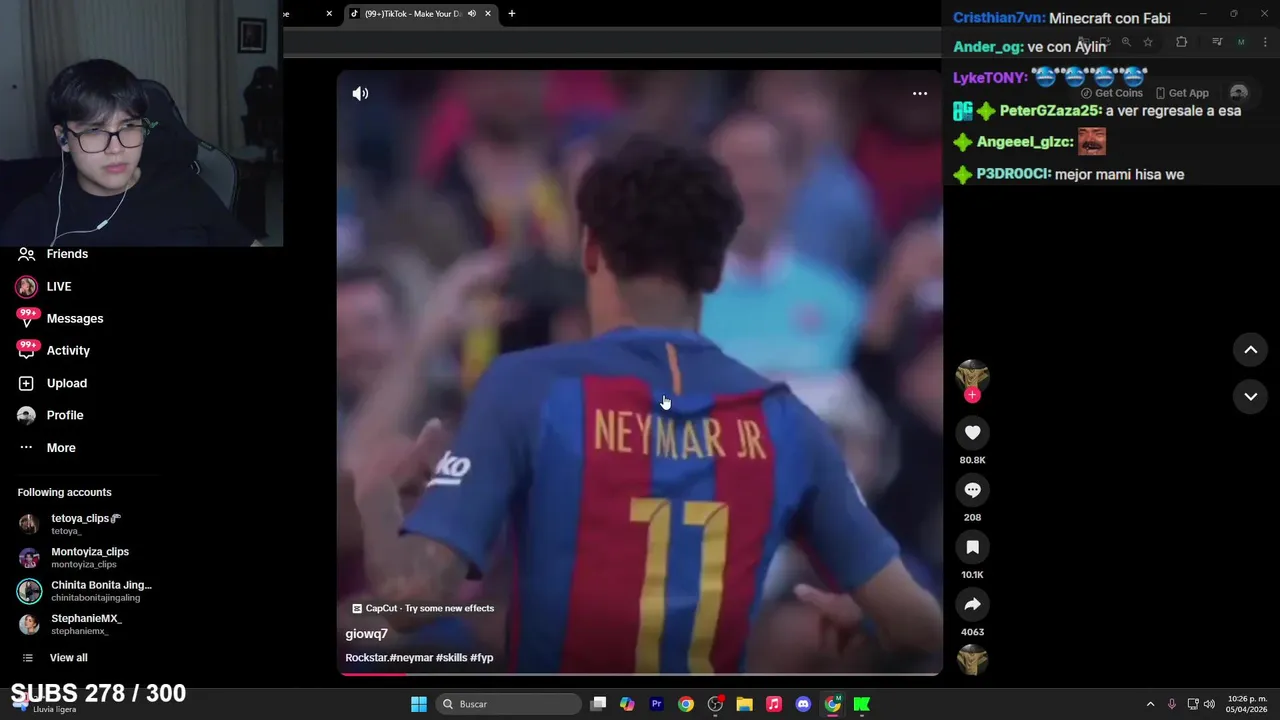Open a new browser tab with plus
The height and width of the screenshot is (720, 1280).
point(512,14)
